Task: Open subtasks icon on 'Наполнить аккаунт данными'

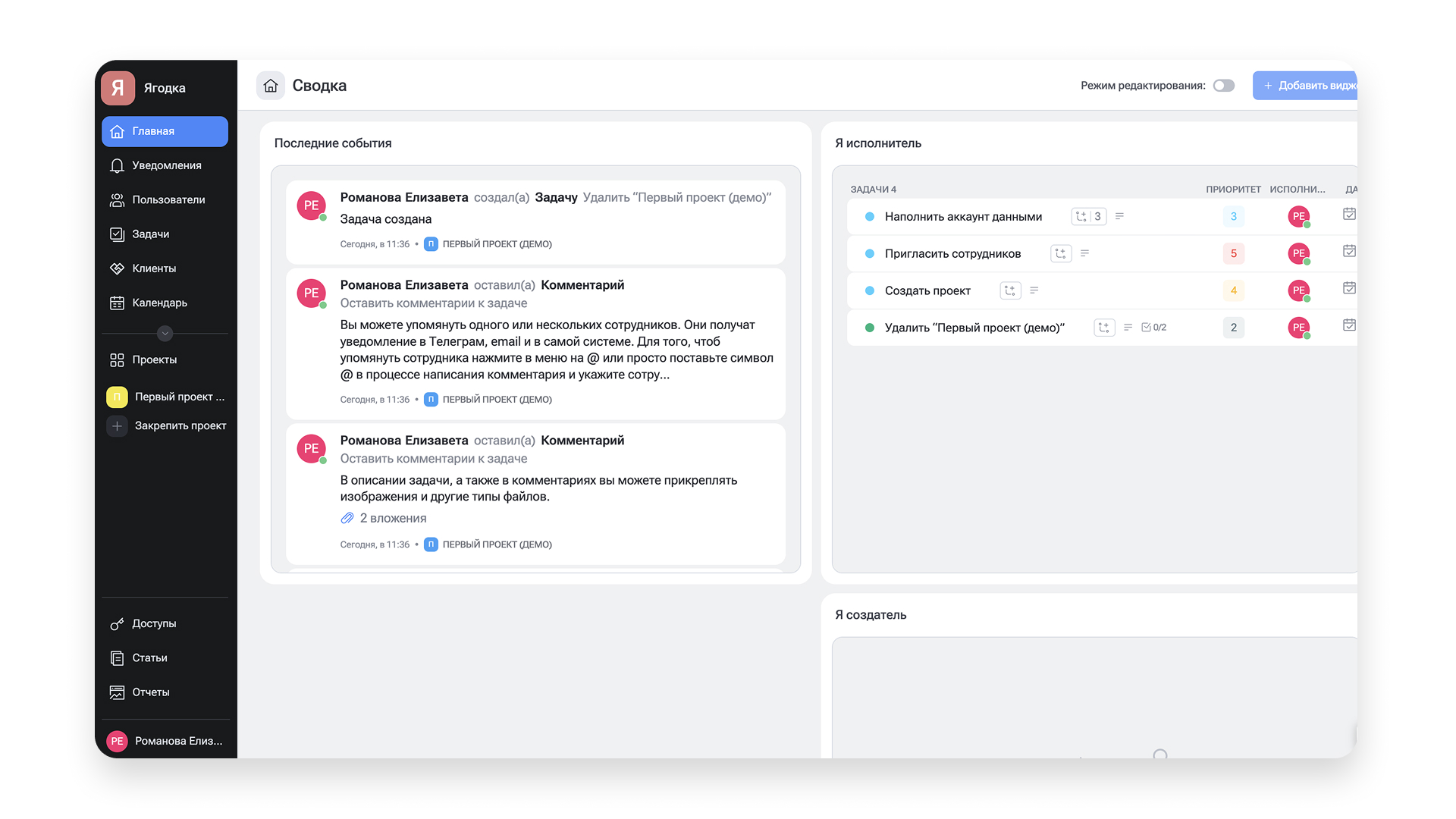Action: [1088, 216]
